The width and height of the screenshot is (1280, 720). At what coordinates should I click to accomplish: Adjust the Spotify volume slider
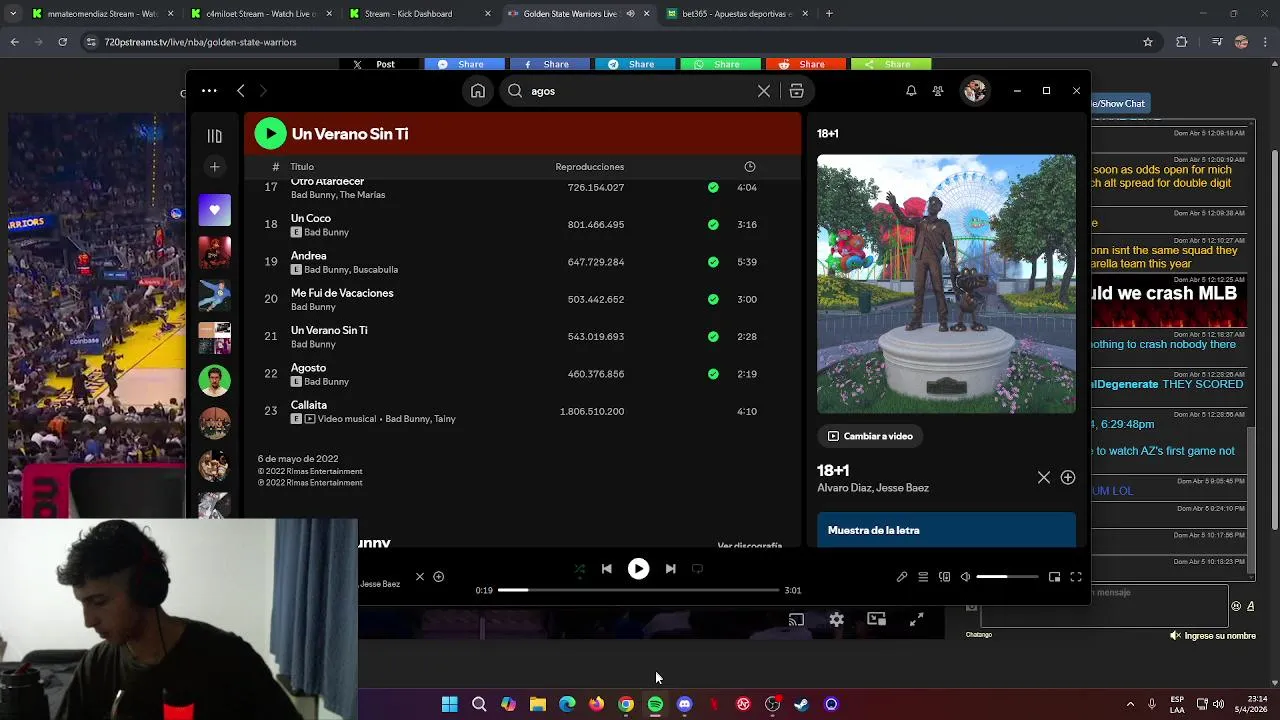tap(1006, 577)
